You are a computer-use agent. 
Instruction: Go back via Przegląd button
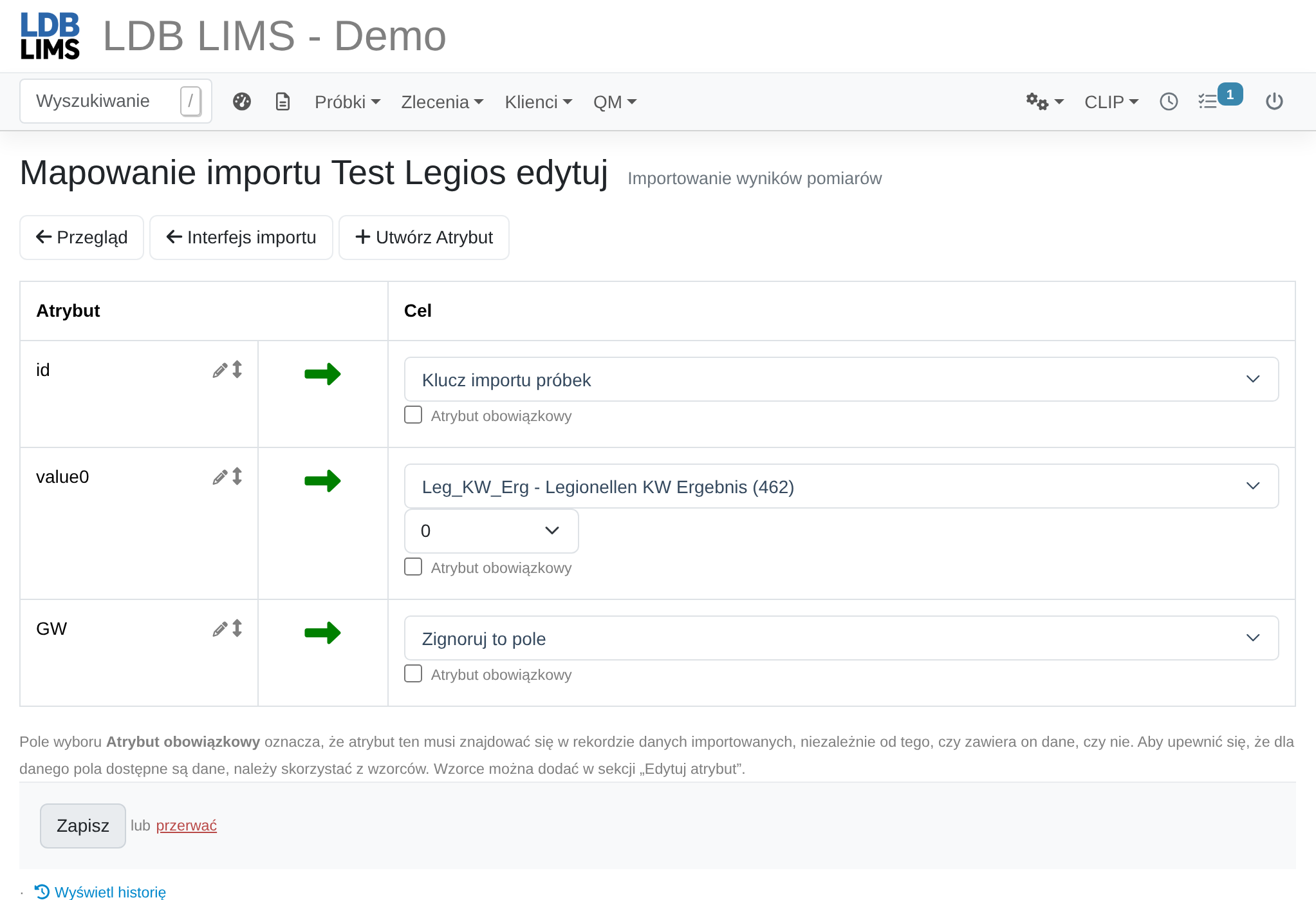[x=82, y=238]
